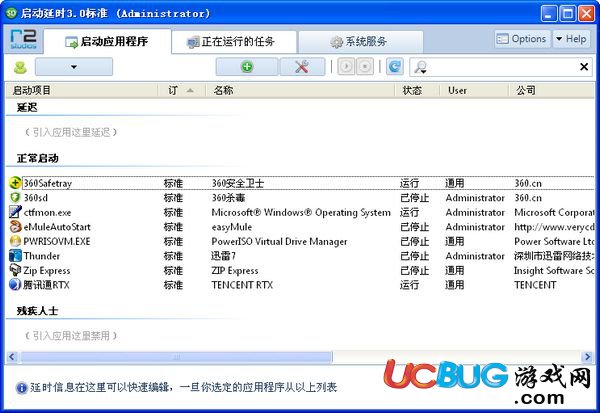Click the title bar app icon
The height and width of the screenshot is (413, 600).
pos(11,13)
